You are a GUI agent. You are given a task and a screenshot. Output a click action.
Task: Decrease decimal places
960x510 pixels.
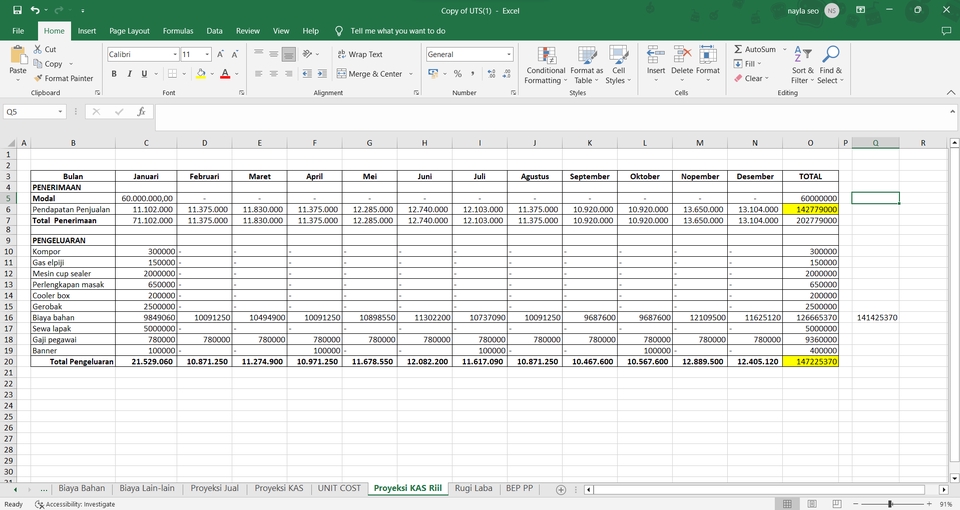[x=506, y=73]
